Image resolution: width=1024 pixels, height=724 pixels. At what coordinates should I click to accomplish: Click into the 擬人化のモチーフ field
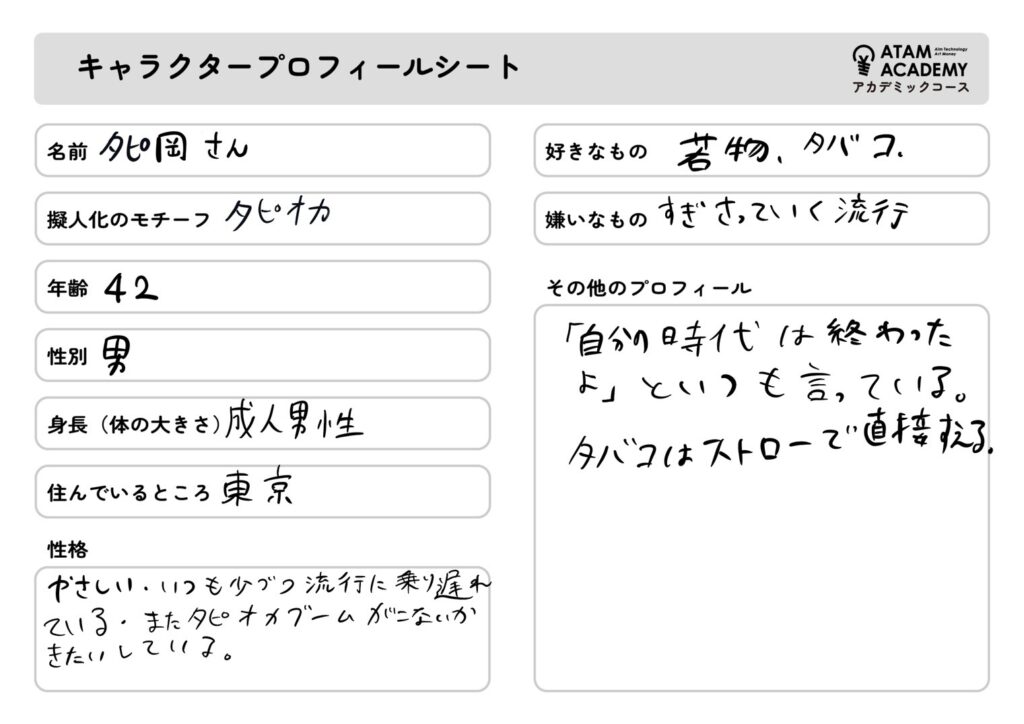coord(262,218)
